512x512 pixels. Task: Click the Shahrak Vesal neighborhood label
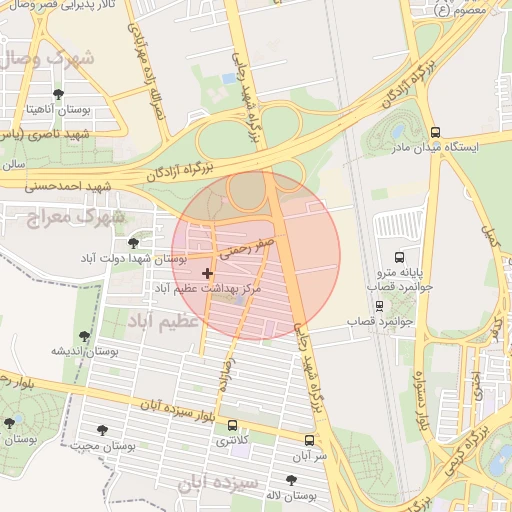pos(47,59)
